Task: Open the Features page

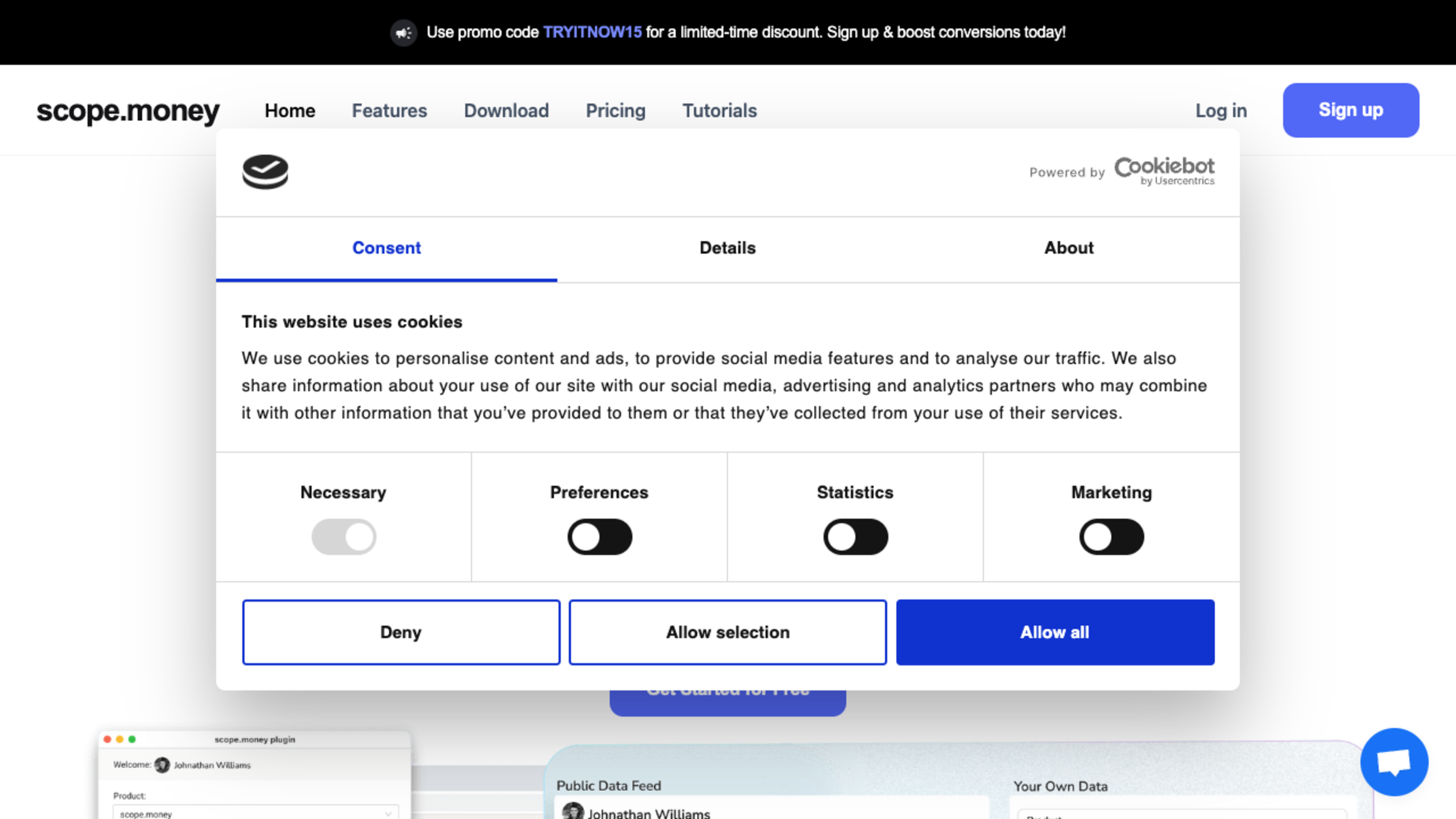Action: pyautogui.click(x=389, y=111)
